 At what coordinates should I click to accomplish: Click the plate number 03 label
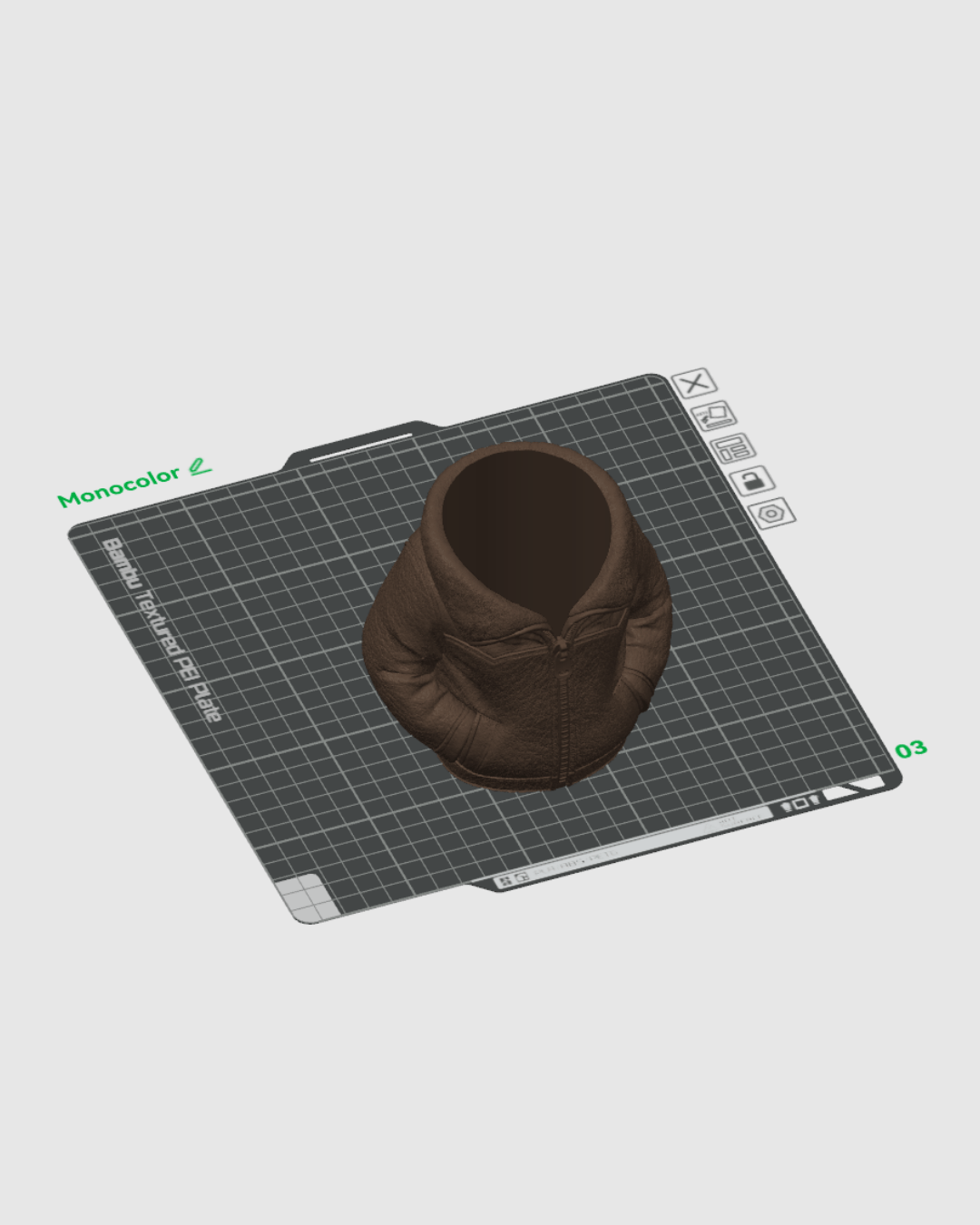tap(910, 749)
